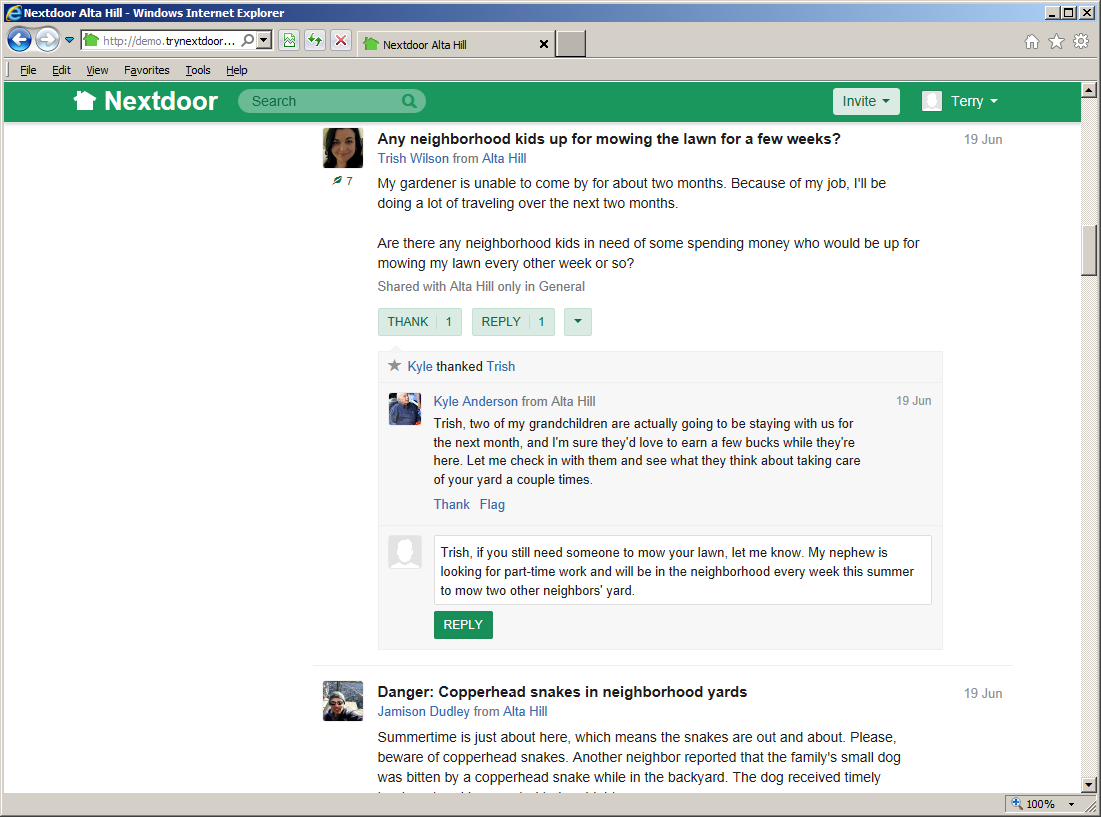Click the Nextdoor home logo
Viewport: 1101px width, 817px height.
point(146,101)
